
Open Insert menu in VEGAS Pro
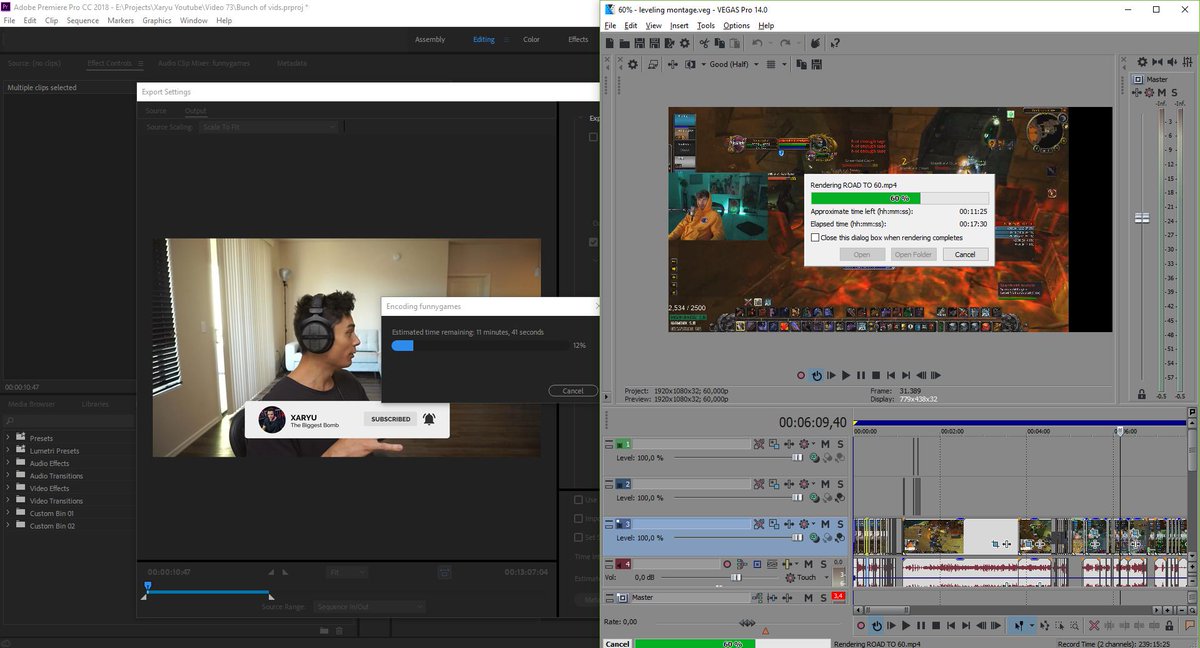click(679, 25)
